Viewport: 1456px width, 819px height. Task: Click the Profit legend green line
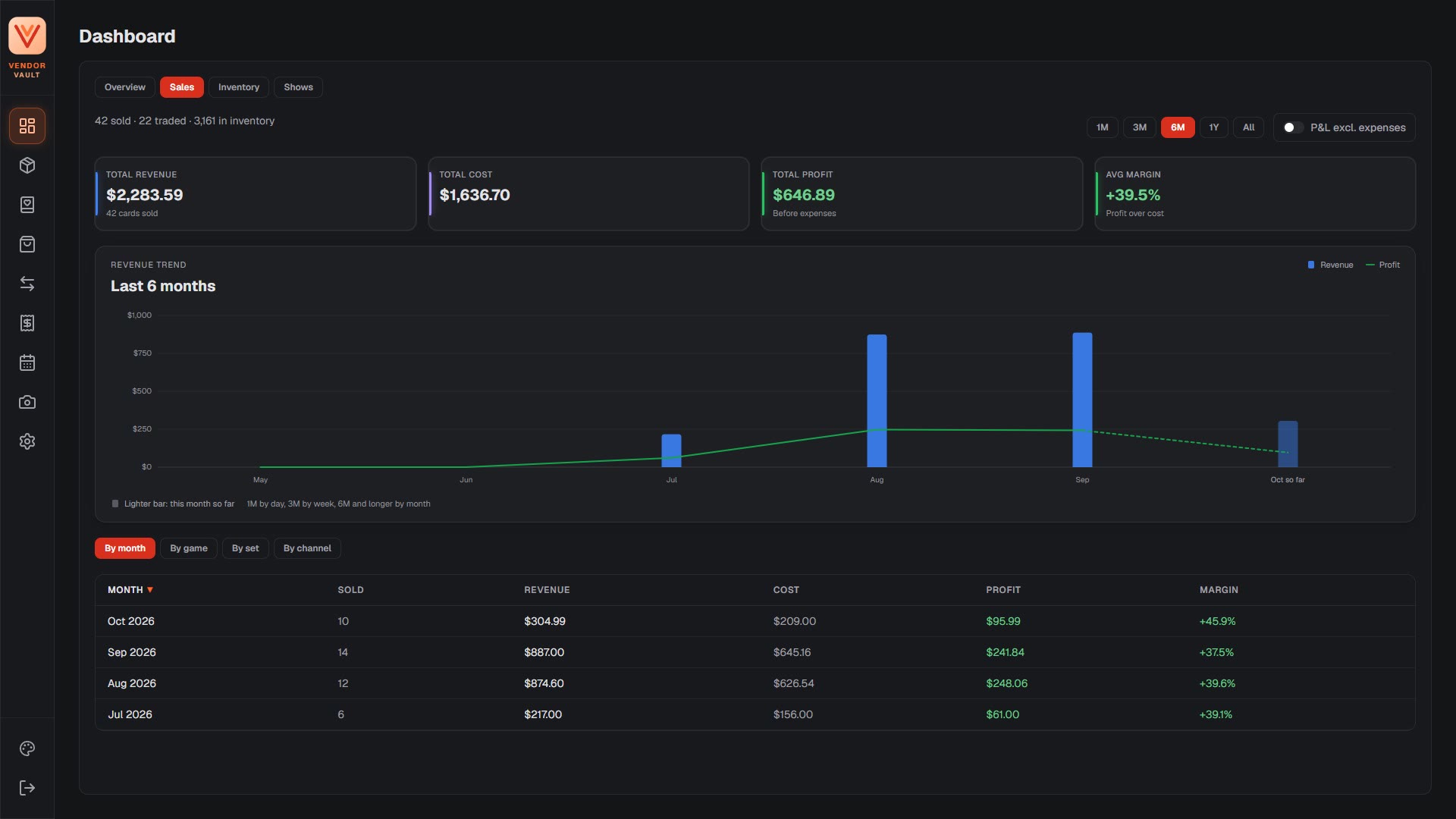point(1370,265)
